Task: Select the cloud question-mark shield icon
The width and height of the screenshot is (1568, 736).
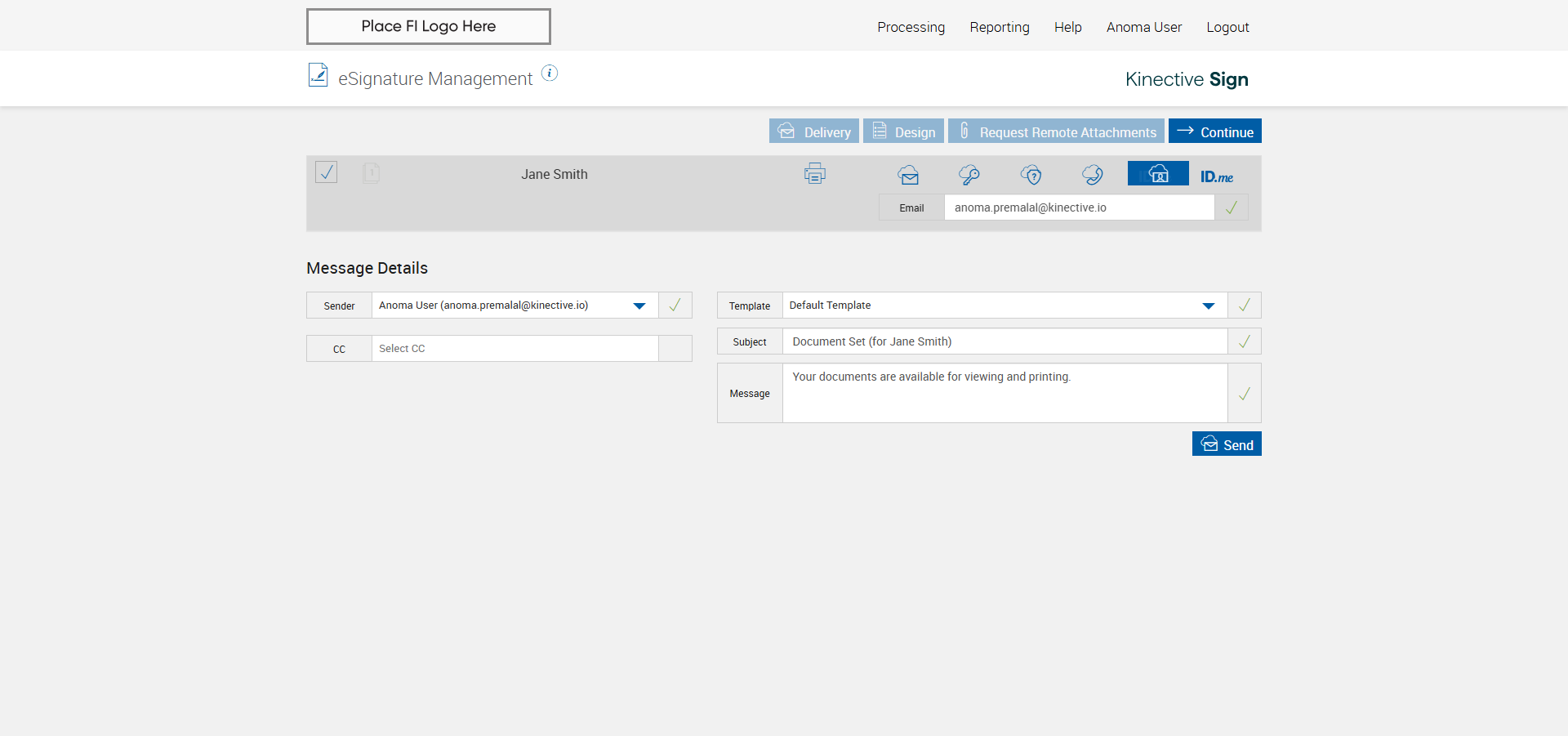Action: [1031, 175]
